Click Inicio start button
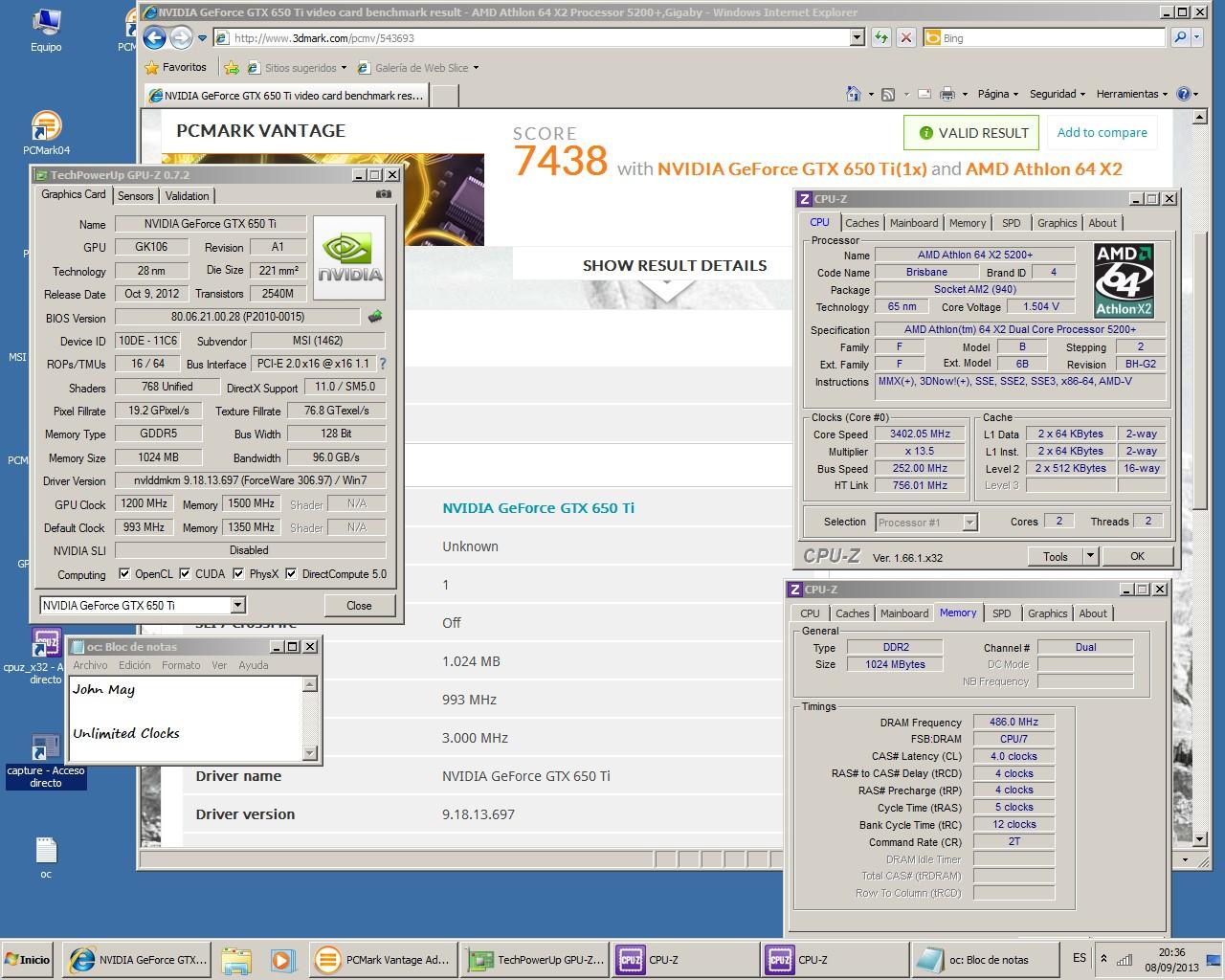This screenshot has height=980, width=1225. [29, 960]
